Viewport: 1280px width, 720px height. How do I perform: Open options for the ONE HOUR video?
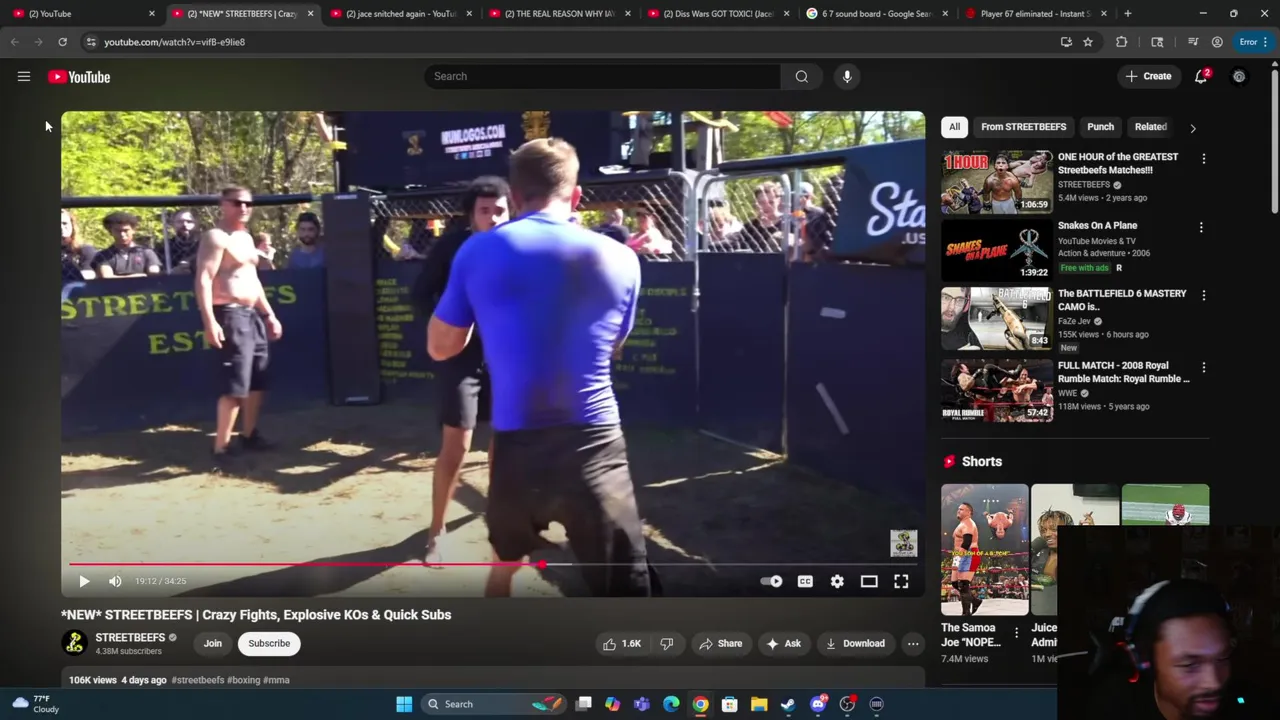(1203, 159)
